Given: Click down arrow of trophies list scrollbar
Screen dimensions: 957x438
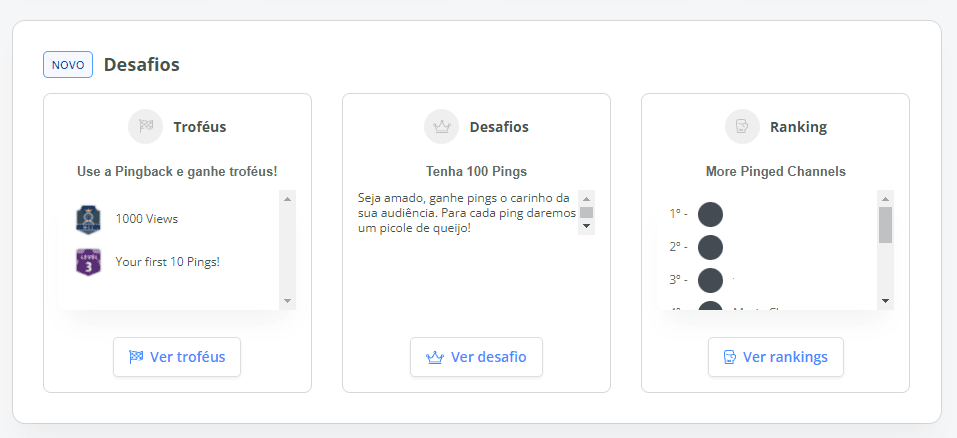Looking at the screenshot, I should coord(288,301).
